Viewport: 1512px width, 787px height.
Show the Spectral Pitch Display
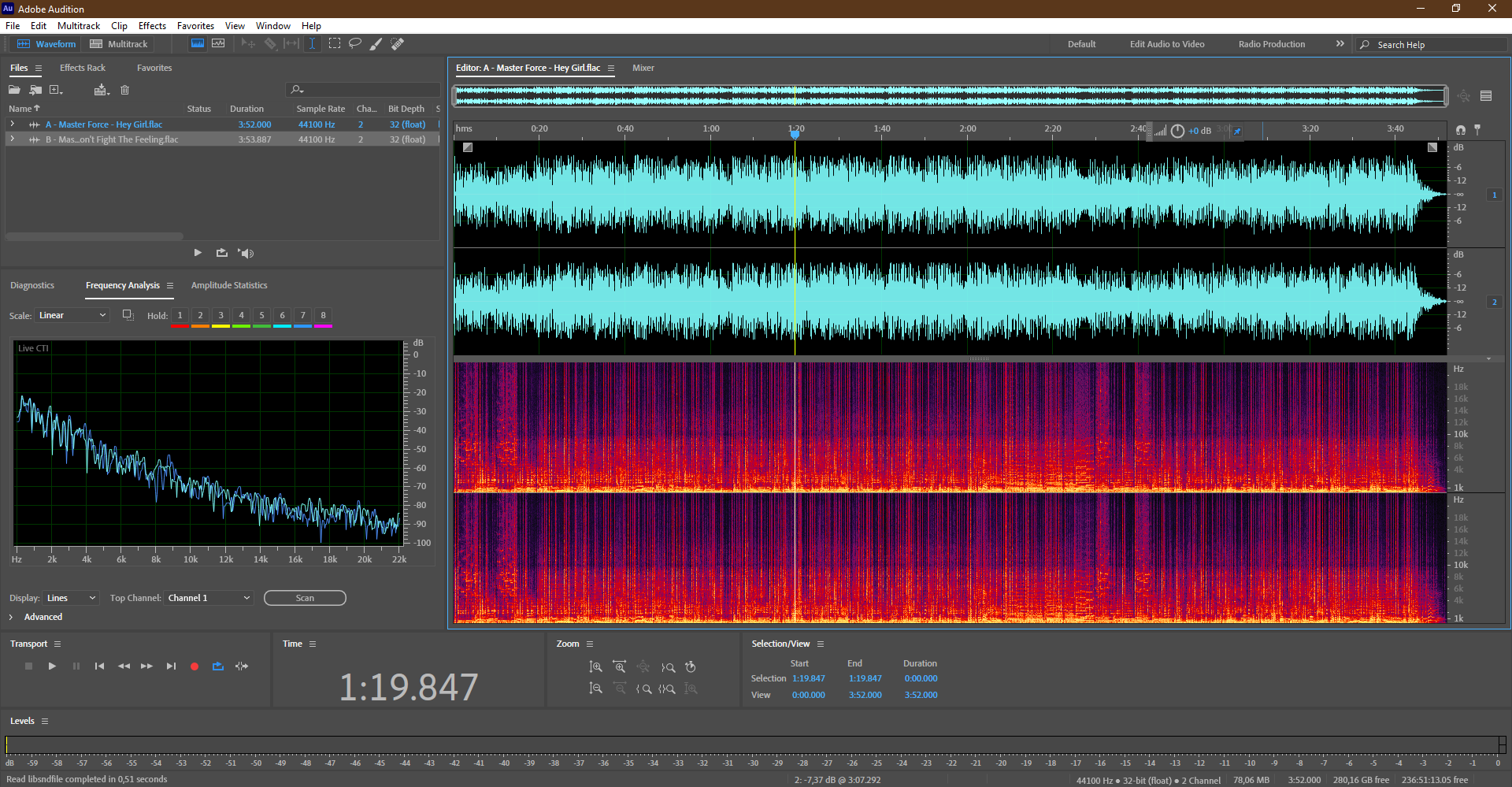point(218,44)
